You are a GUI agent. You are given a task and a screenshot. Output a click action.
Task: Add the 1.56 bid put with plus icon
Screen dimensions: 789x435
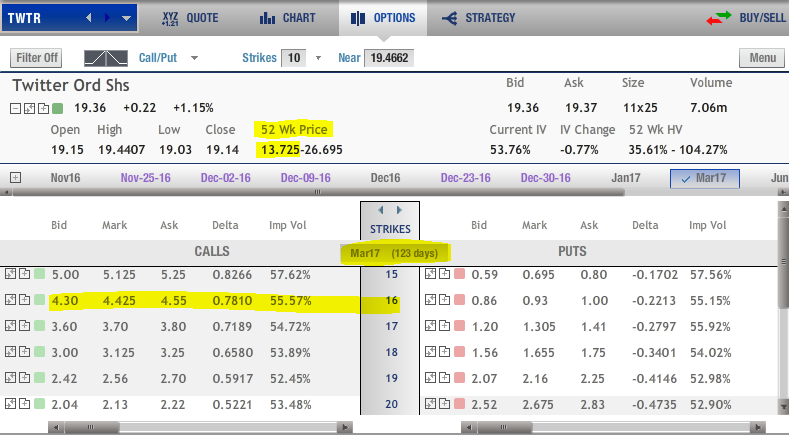[444, 351]
